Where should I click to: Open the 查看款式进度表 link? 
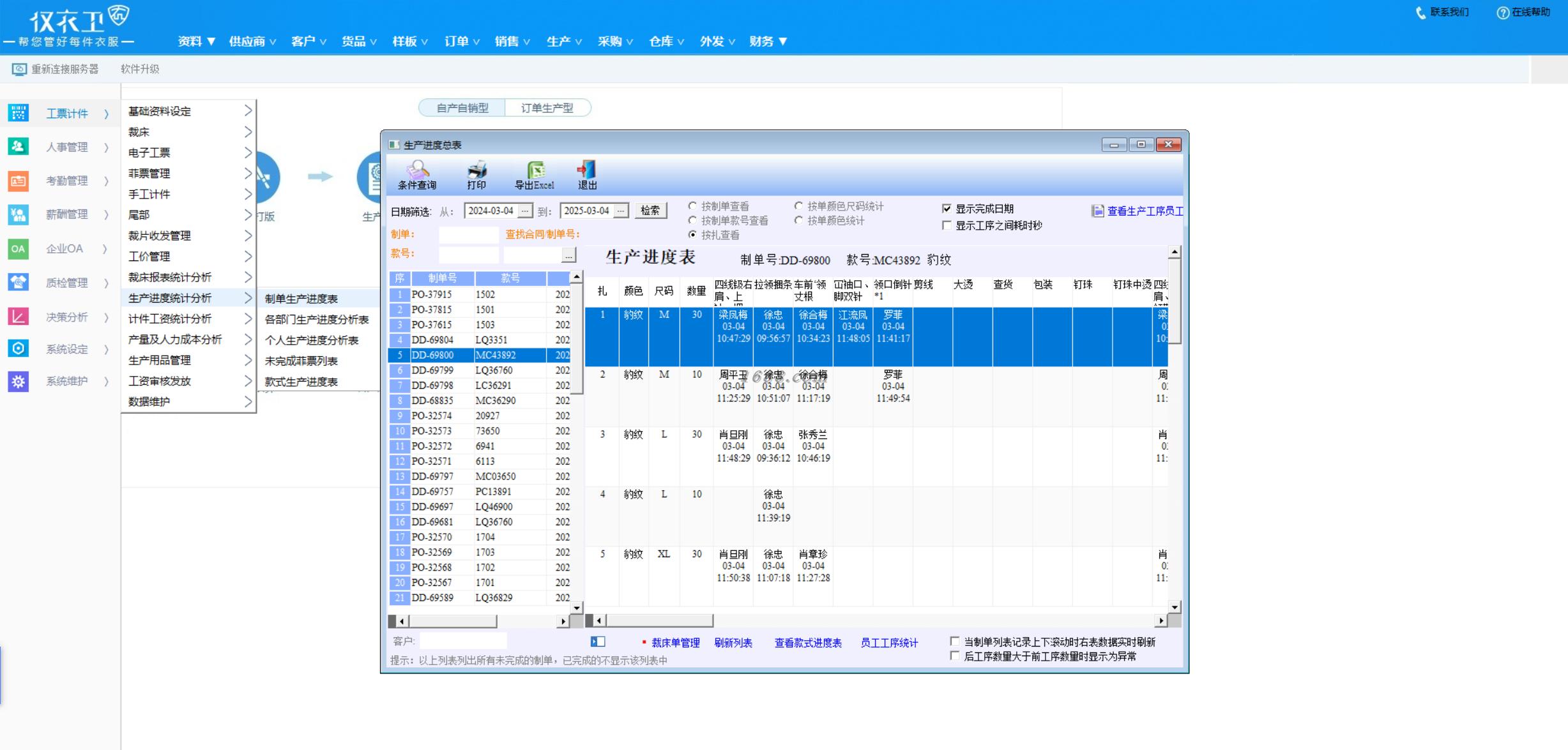(808, 643)
